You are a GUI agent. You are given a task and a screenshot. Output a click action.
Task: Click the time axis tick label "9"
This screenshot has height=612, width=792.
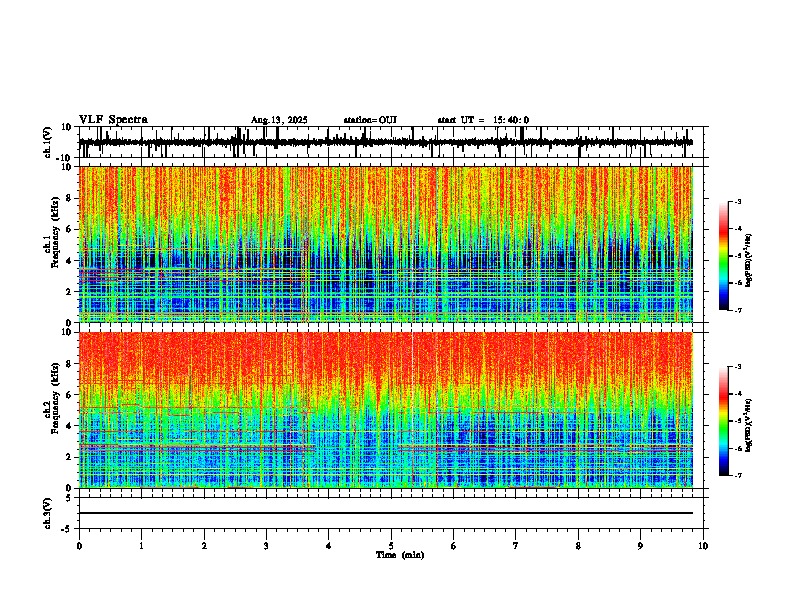click(640, 546)
